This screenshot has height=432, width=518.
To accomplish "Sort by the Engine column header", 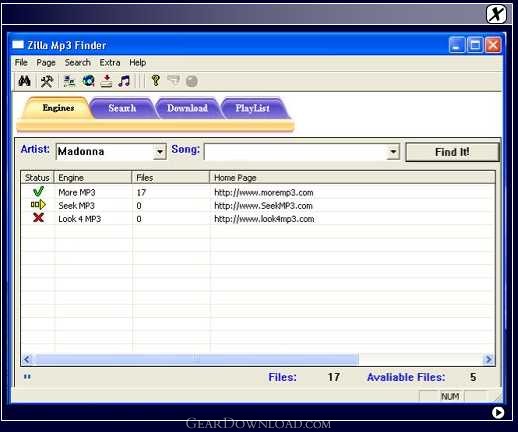I will tap(93, 178).
